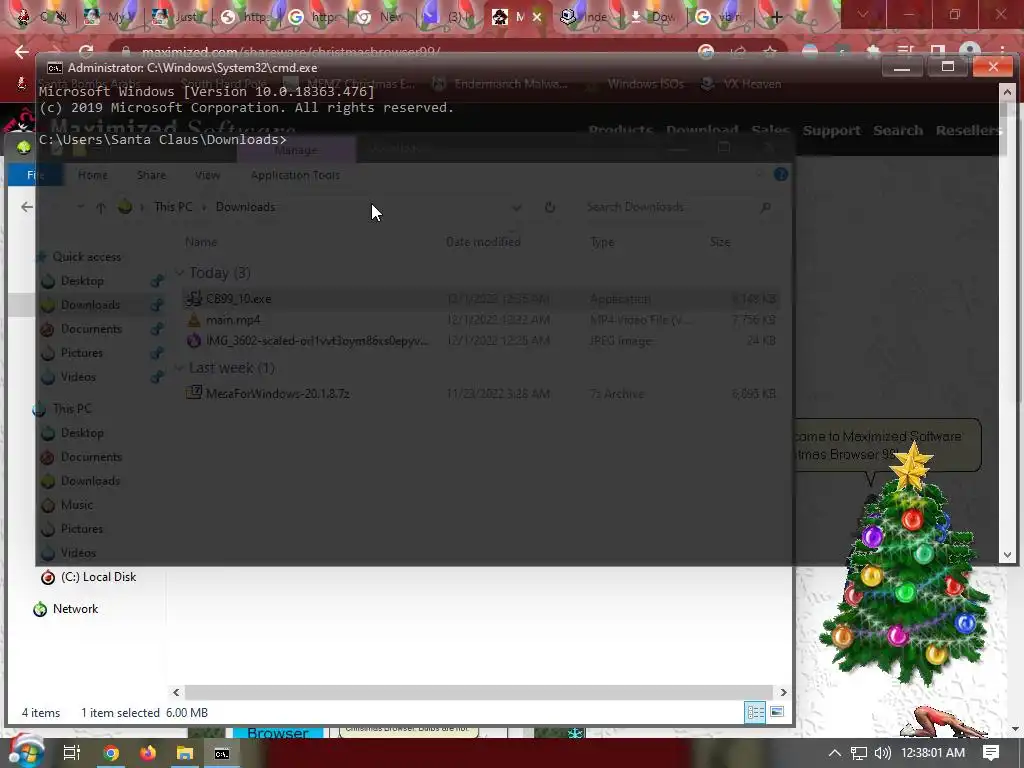Screen dimensions: 1024x768
Task: Open Chrome's tab search dropdown
Action: click(x=863, y=14)
